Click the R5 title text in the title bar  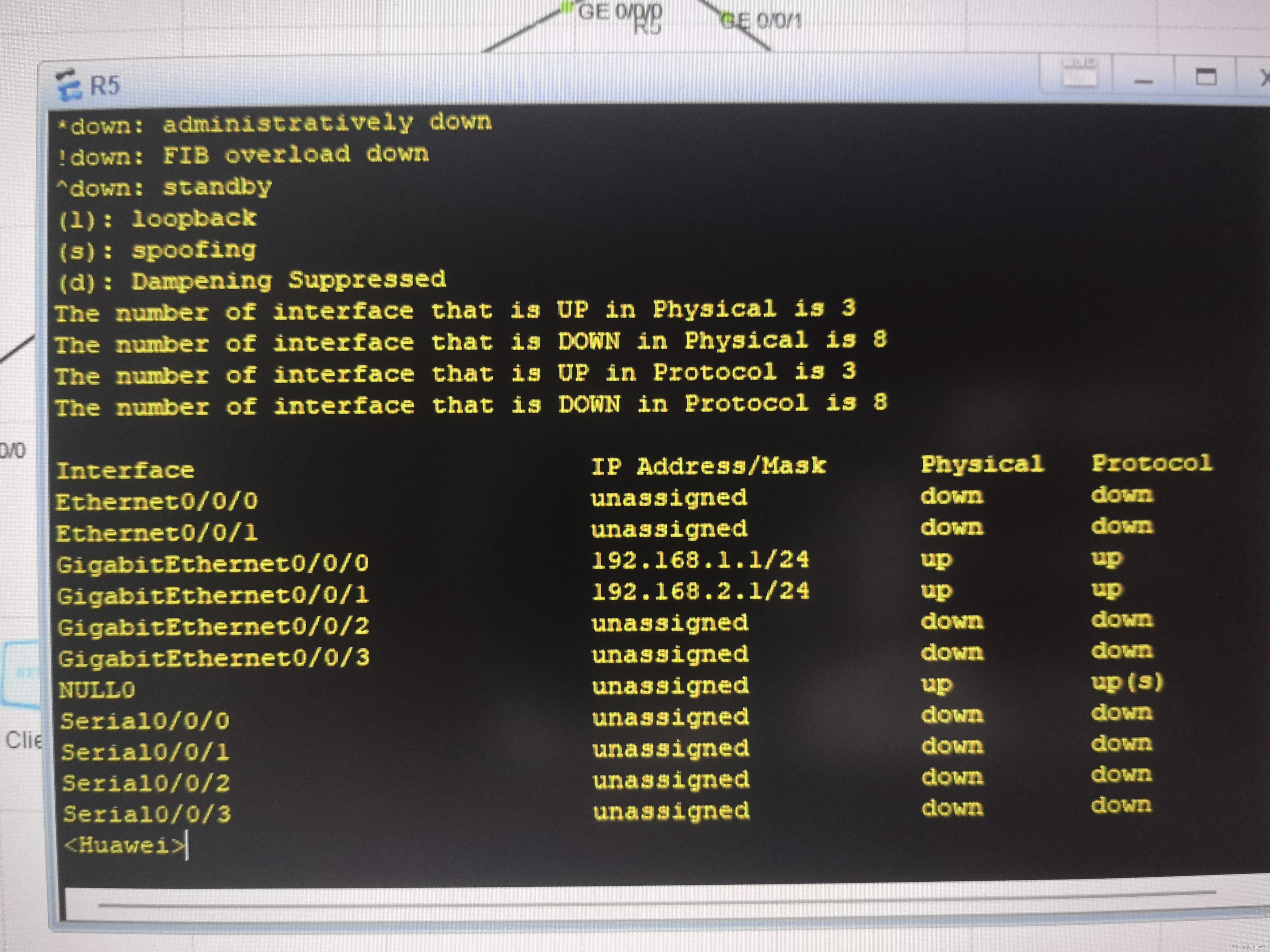[x=105, y=86]
